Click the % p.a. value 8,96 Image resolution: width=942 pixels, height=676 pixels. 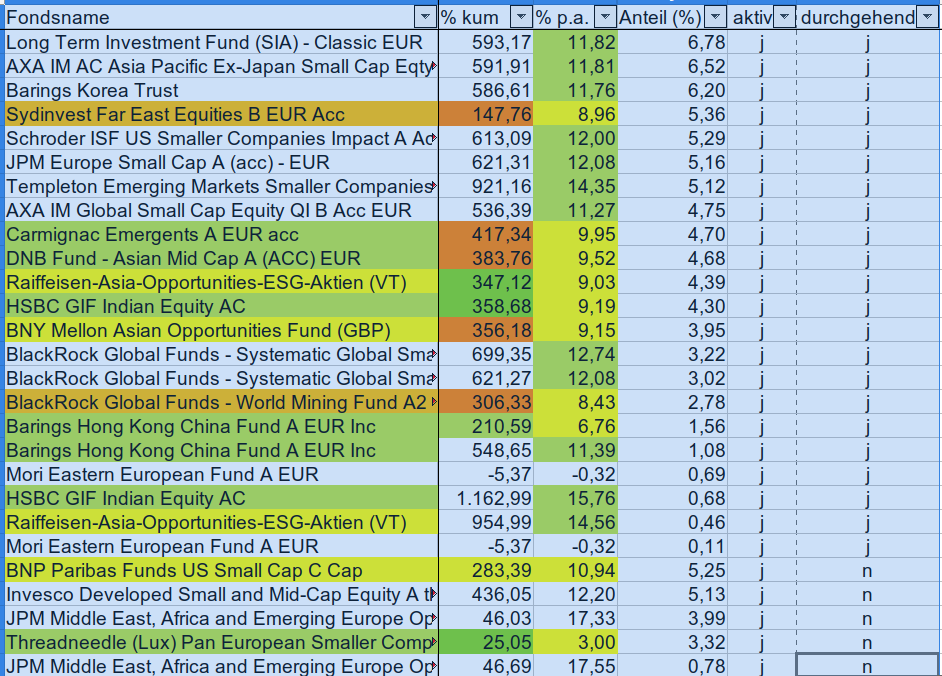[576, 114]
